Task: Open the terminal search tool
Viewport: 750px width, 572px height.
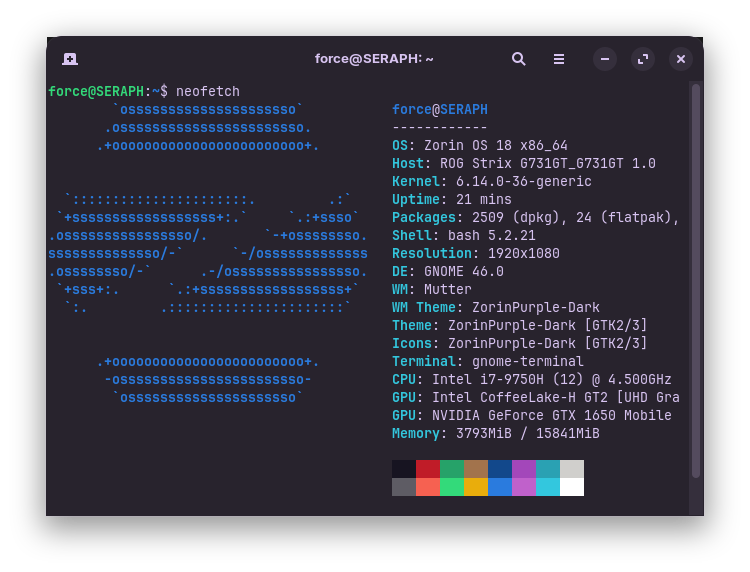Action: [518, 59]
